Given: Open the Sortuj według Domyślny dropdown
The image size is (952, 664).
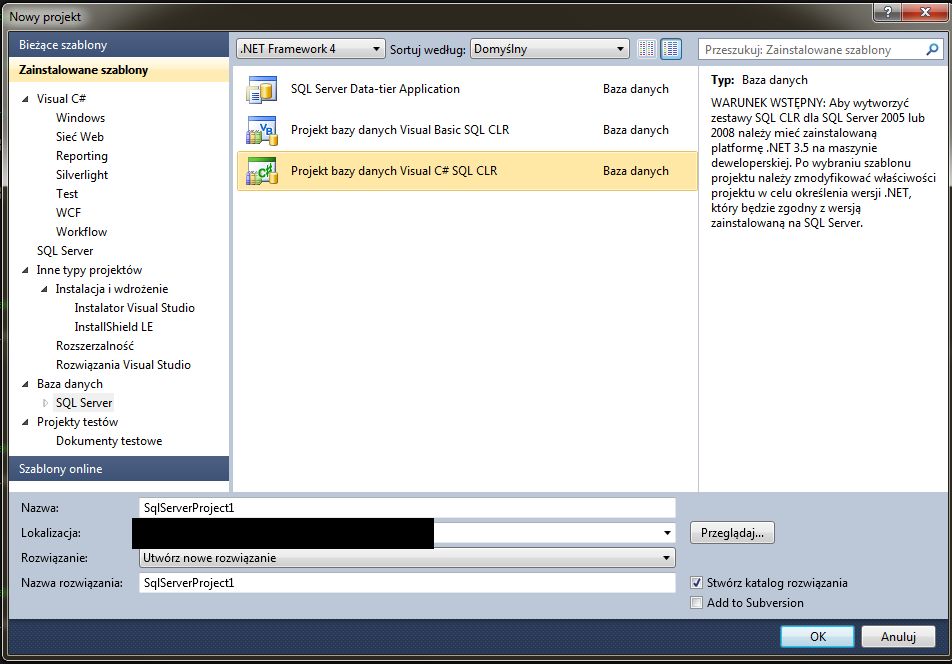Looking at the screenshot, I should (549, 49).
